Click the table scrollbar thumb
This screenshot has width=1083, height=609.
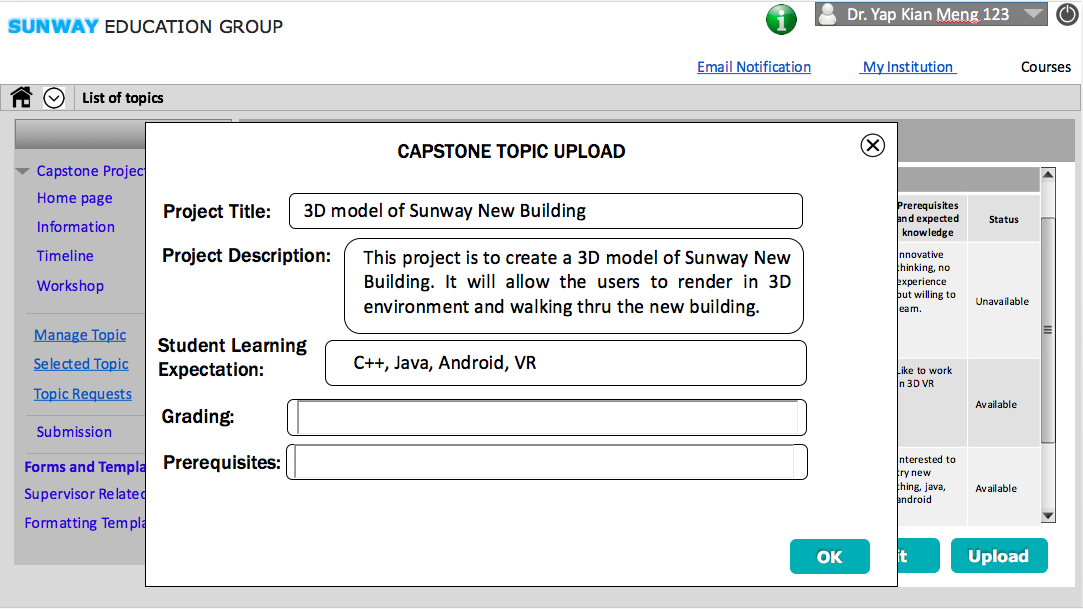[x=1048, y=330]
